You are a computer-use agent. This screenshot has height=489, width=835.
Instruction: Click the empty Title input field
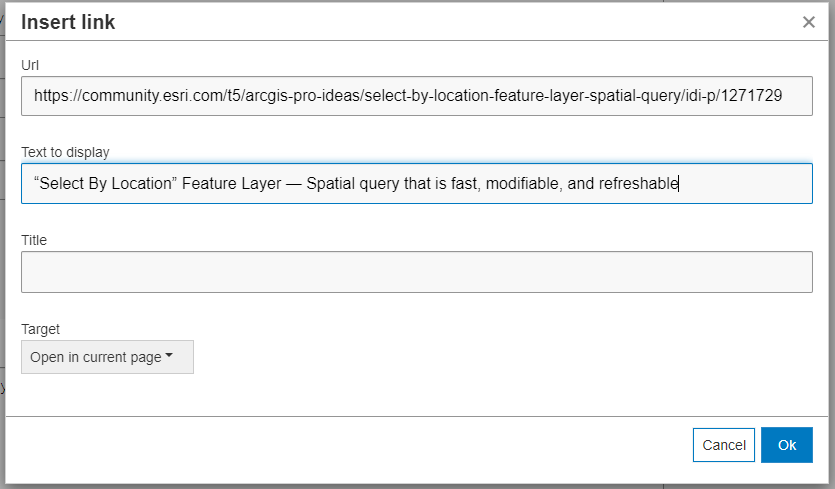(416, 272)
